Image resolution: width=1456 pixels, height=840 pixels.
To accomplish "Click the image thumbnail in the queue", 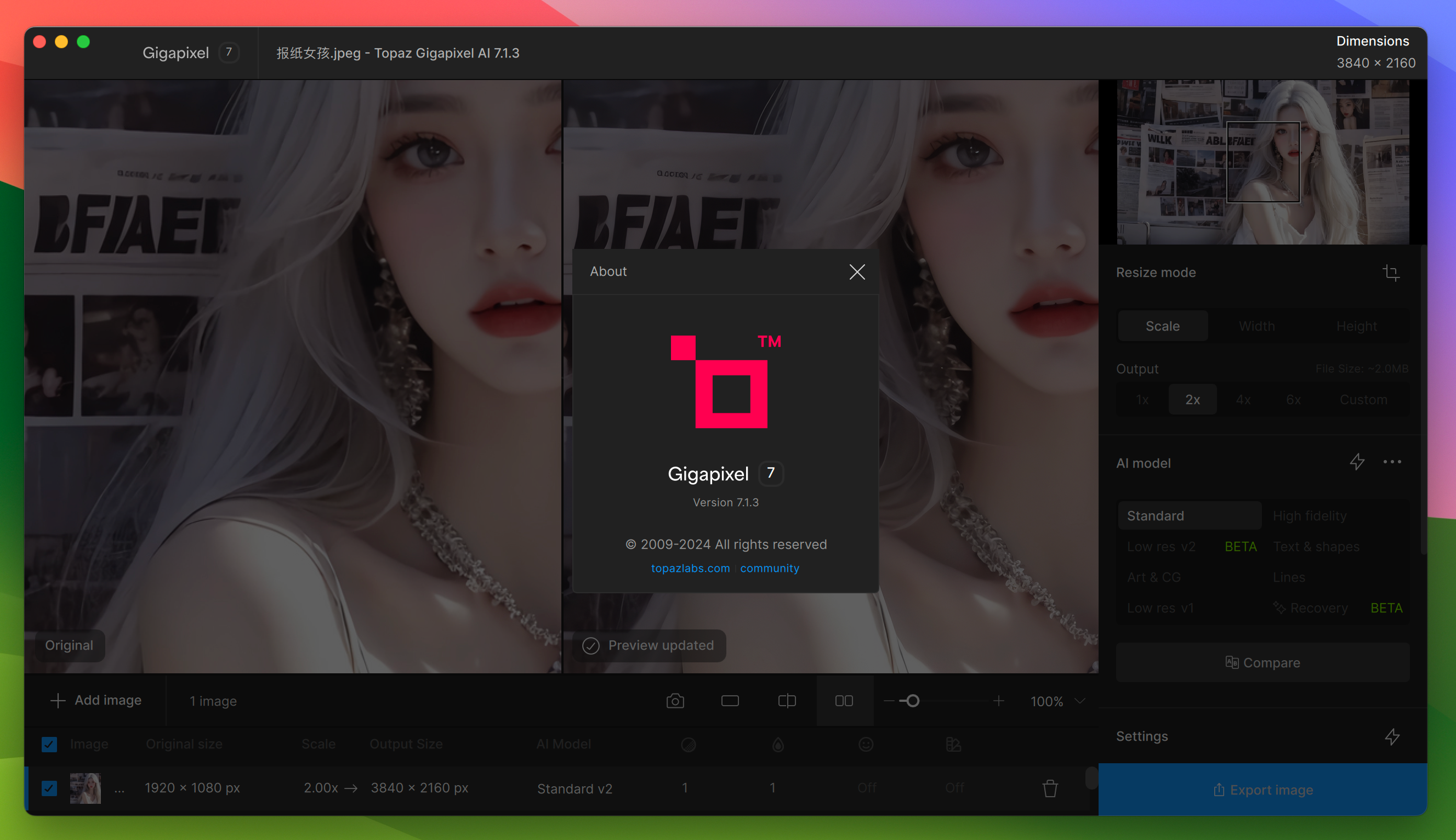I will point(85,788).
